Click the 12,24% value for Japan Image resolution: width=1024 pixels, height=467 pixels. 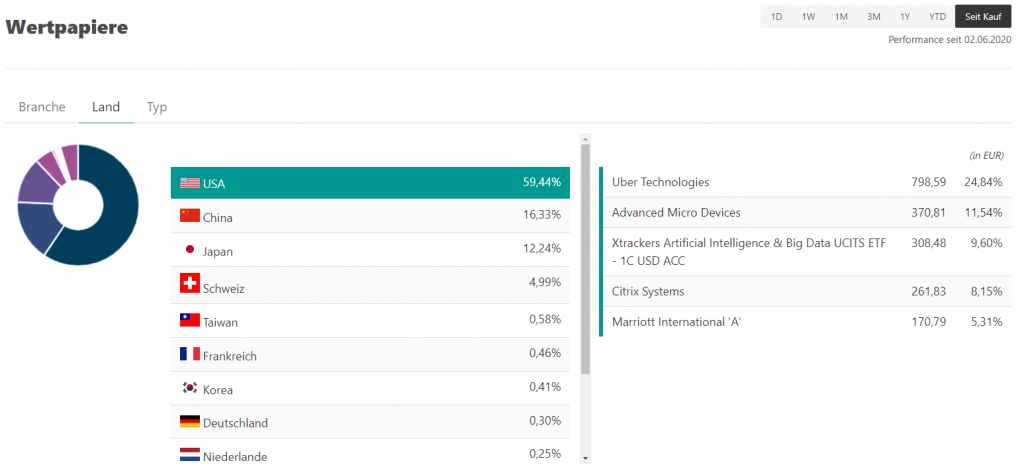[542, 249]
